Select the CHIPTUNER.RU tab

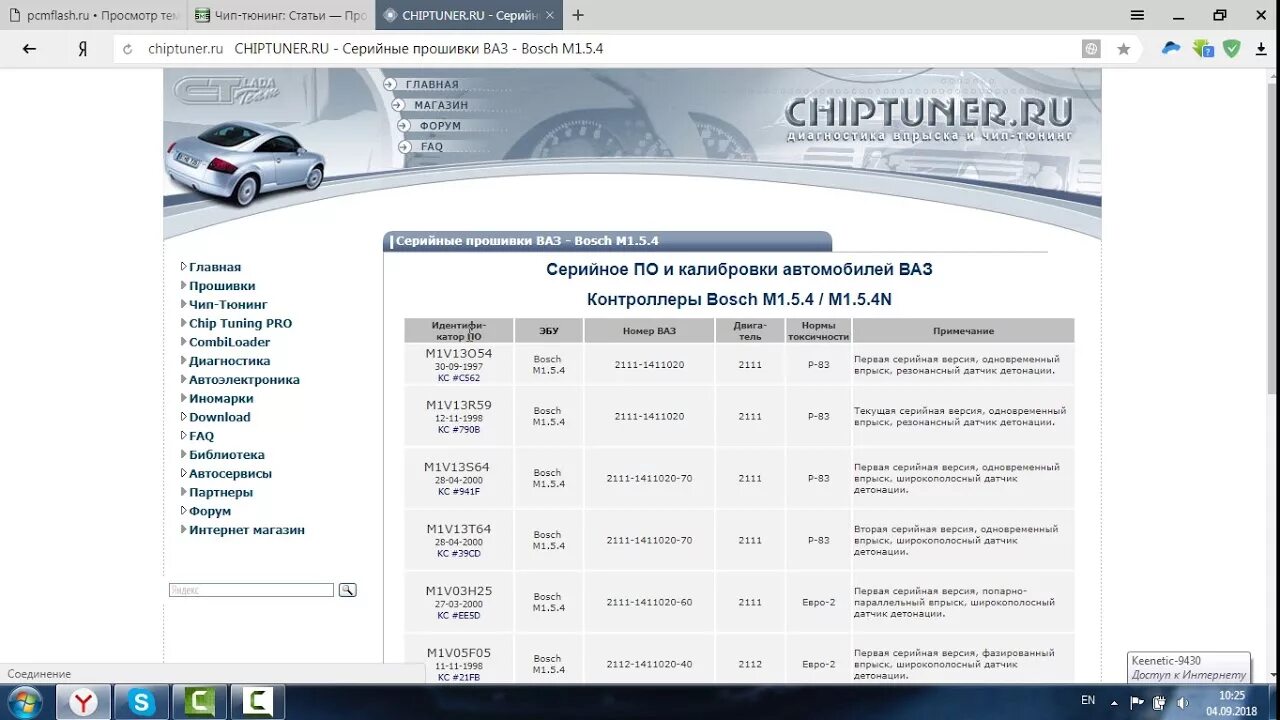point(469,15)
